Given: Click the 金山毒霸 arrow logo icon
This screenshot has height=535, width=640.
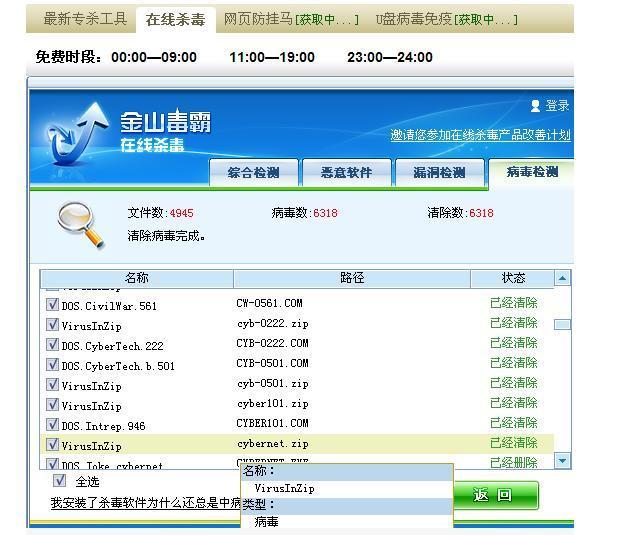Looking at the screenshot, I should (x=78, y=135).
